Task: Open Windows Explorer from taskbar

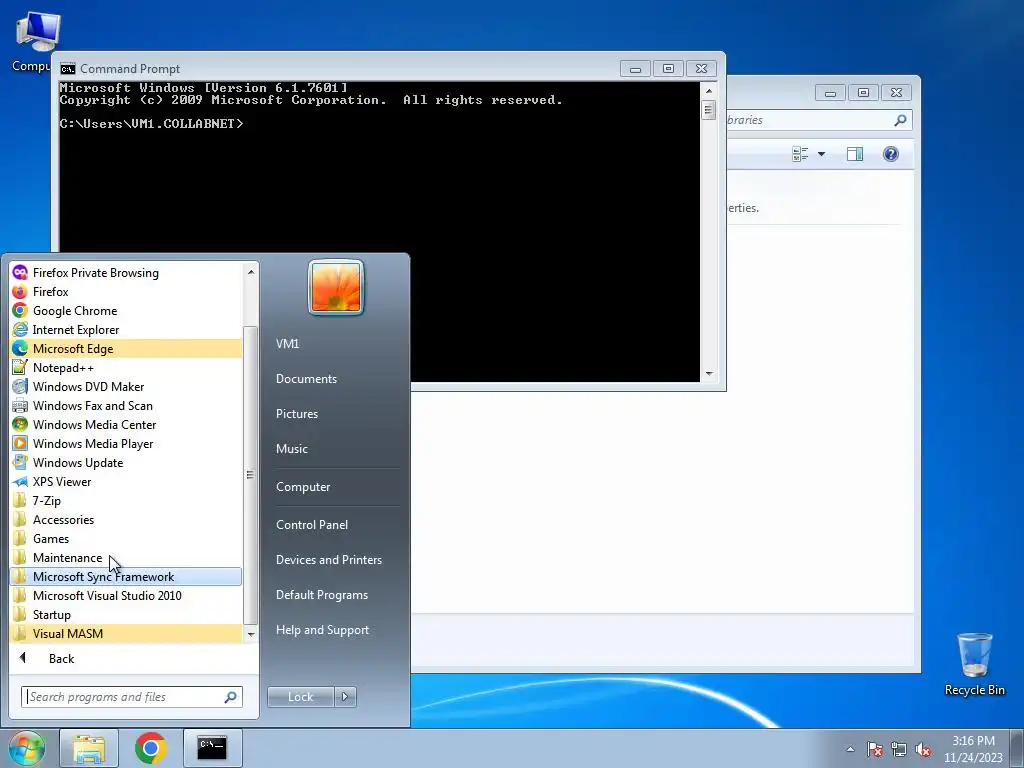Action: click(89, 748)
